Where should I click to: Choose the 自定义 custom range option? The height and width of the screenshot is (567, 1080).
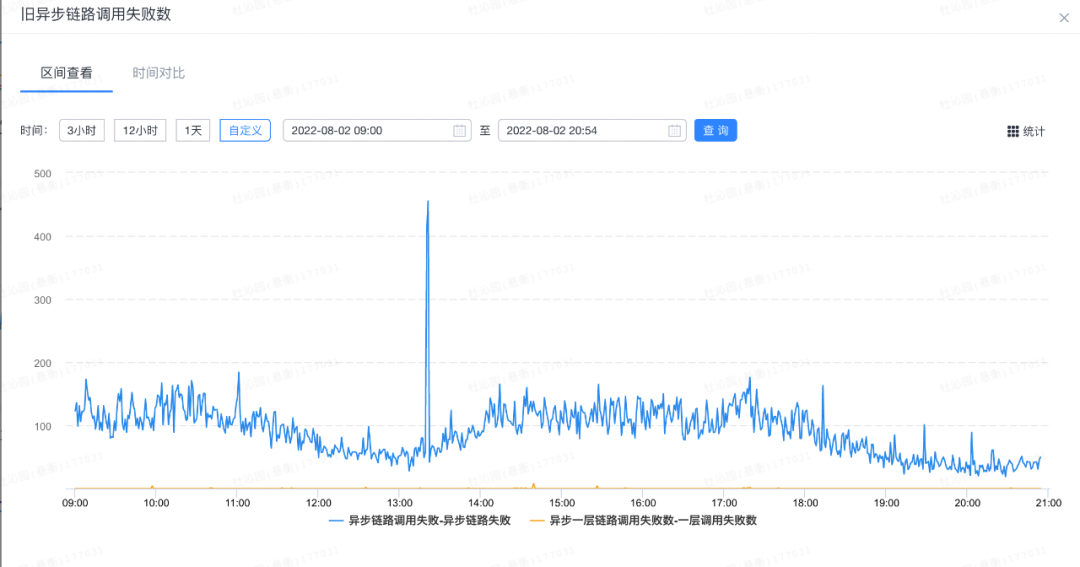(245, 131)
